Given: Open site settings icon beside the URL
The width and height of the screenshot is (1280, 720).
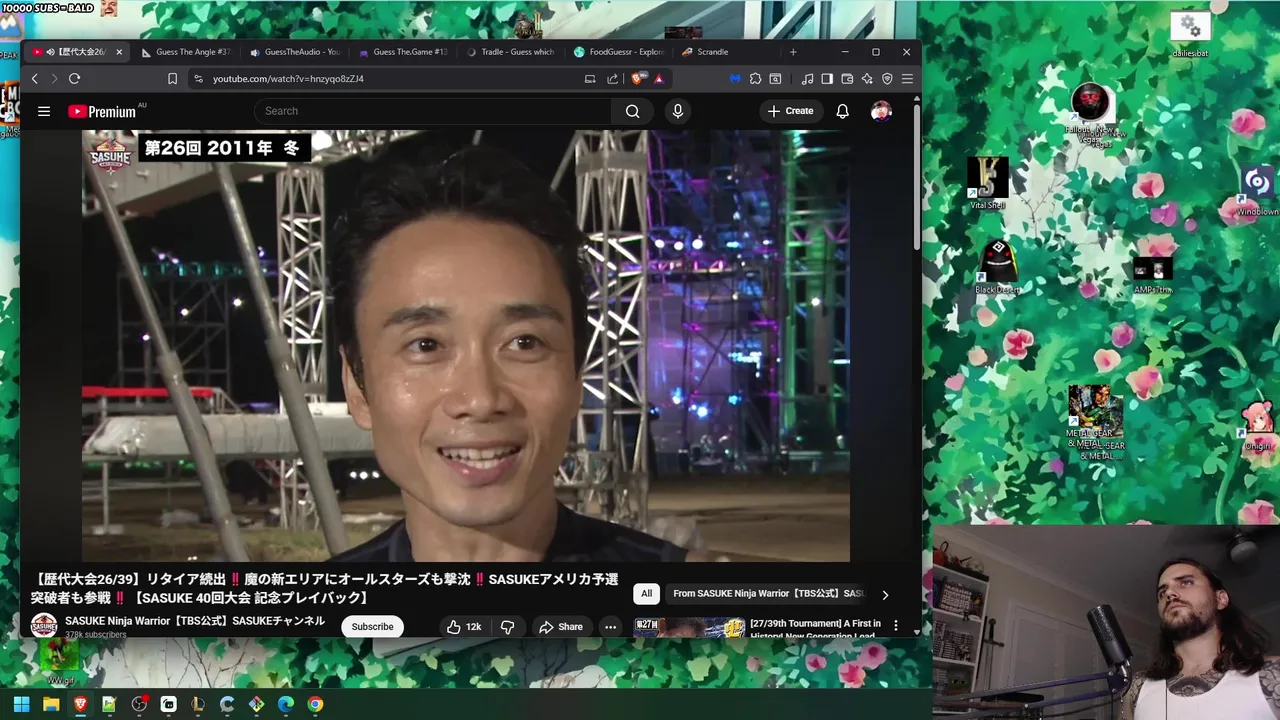Looking at the screenshot, I should click(198, 79).
